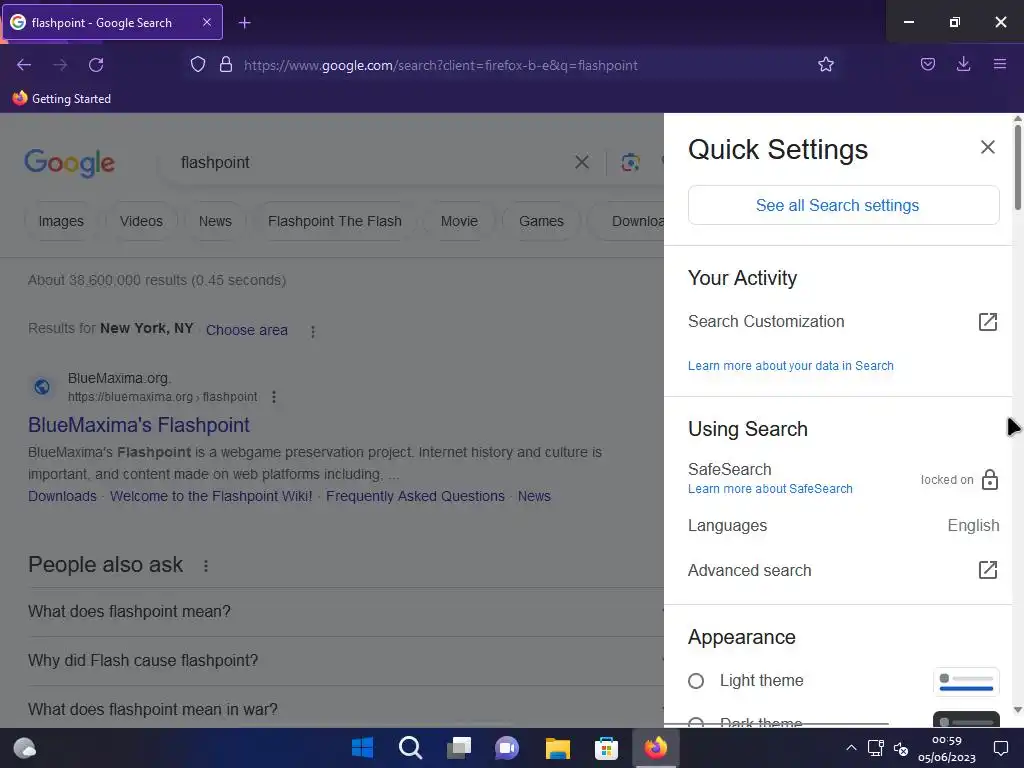Screen dimensions: 1024x768
Task: Open Chat app on taskbar
Action: point(507,748)
